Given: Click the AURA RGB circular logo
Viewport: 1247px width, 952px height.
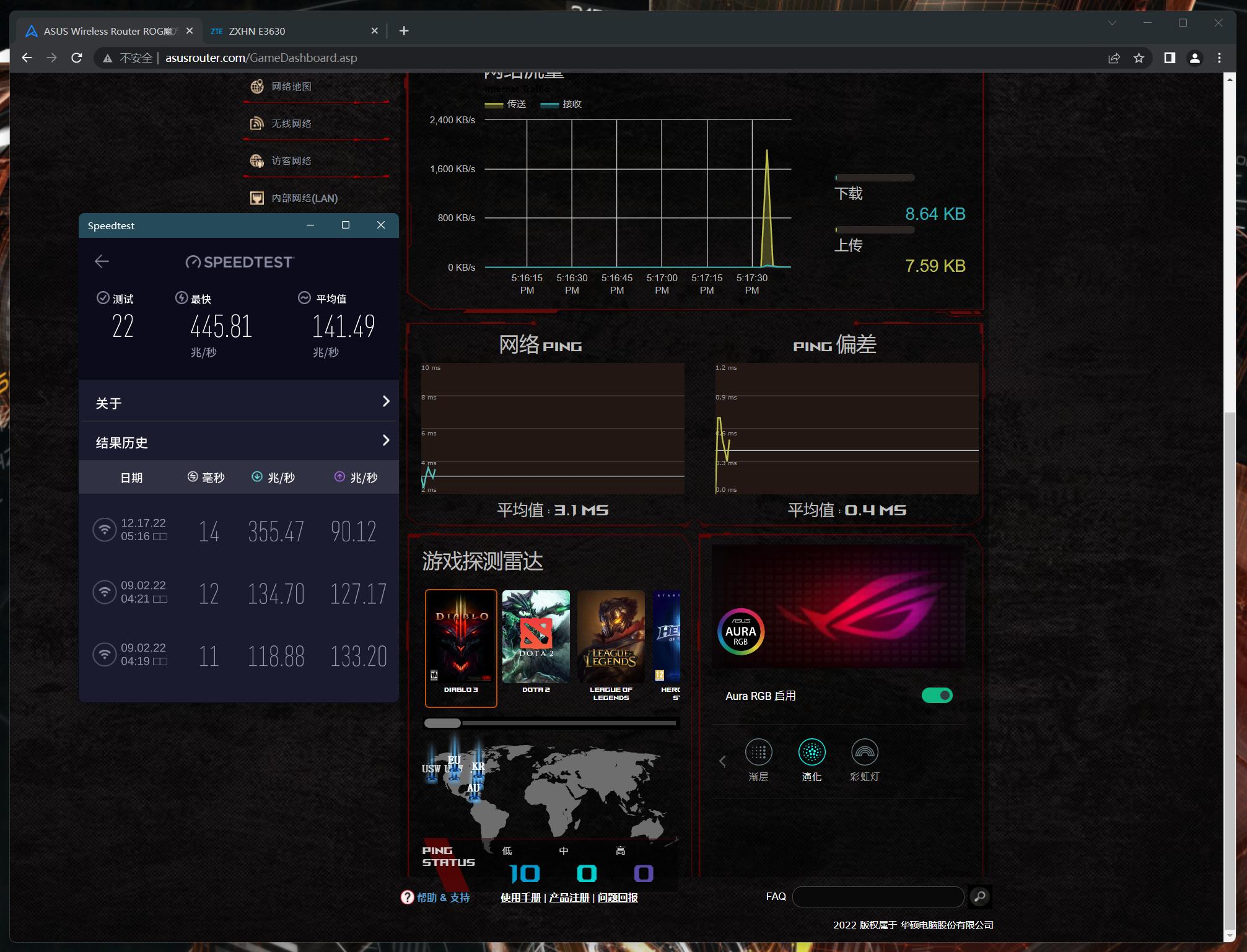Looking at the screenshot, I should click(x=740, y=632).
